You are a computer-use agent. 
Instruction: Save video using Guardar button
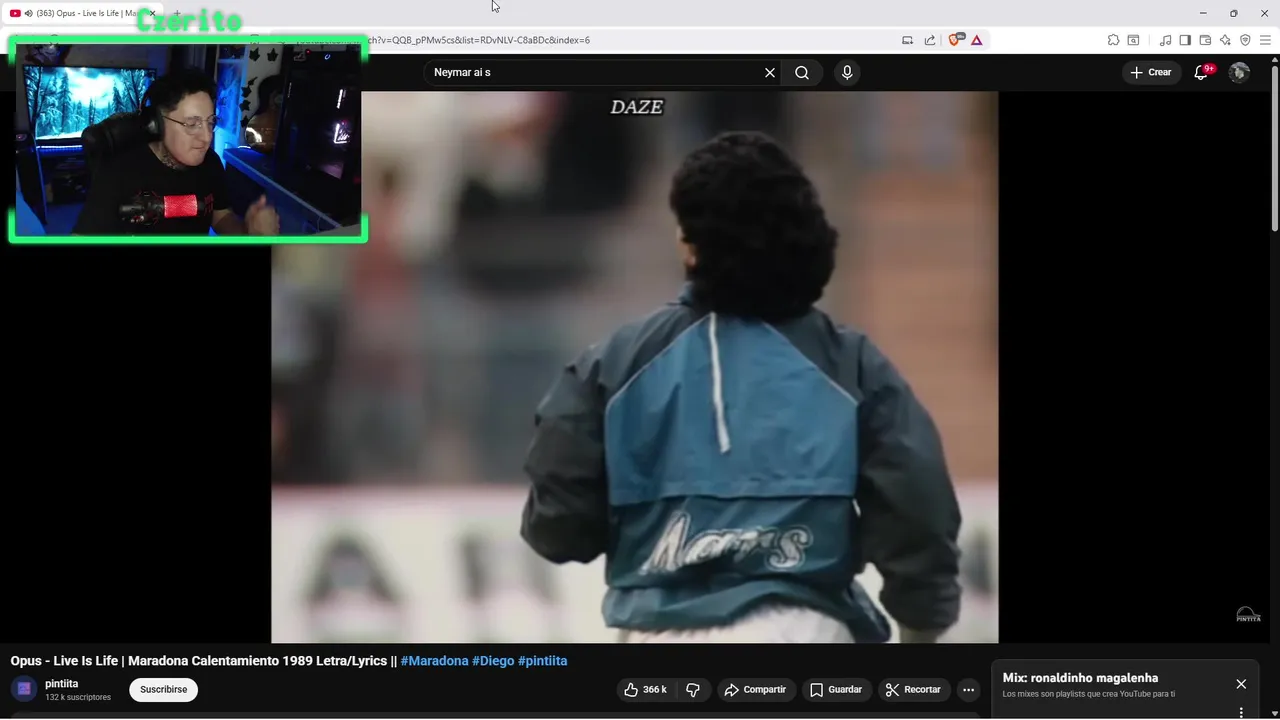click(836, 690)
